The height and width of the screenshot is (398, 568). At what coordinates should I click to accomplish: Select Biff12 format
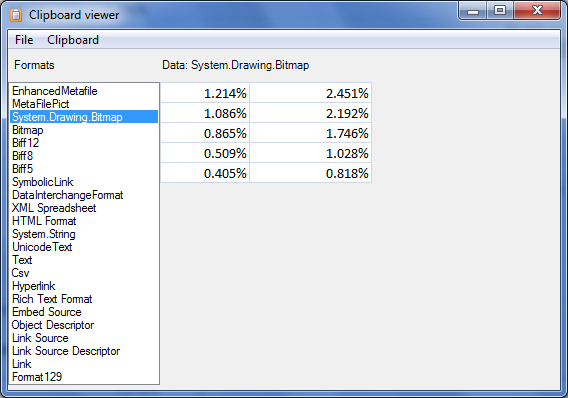84,143
